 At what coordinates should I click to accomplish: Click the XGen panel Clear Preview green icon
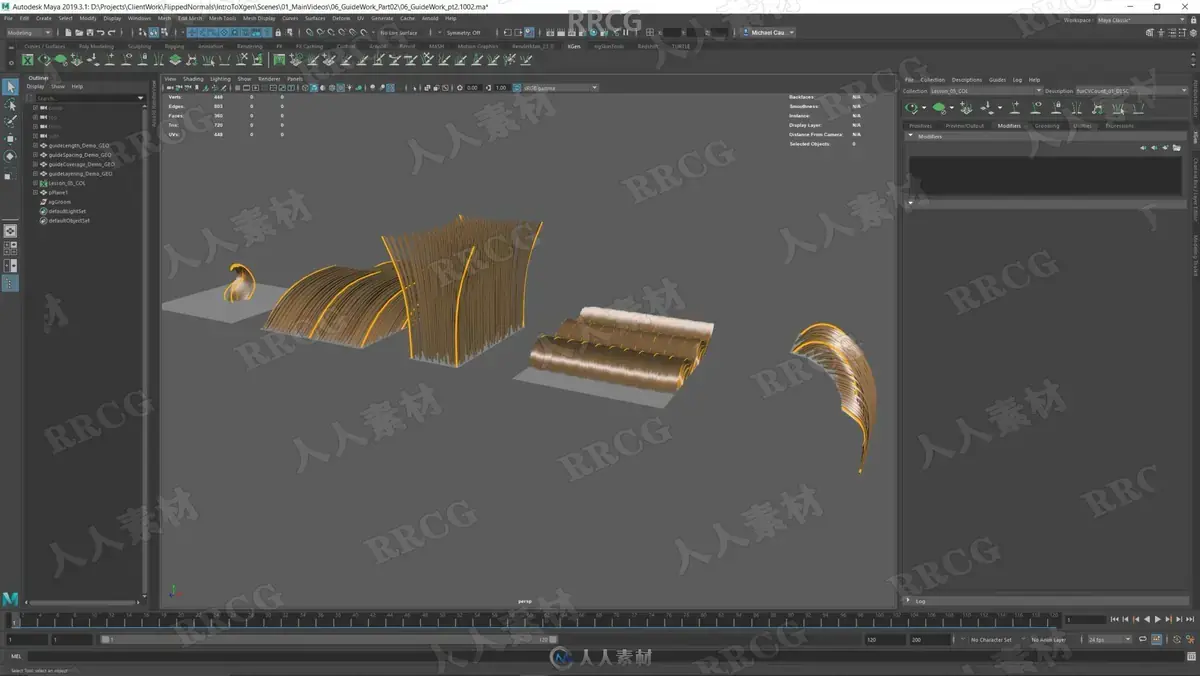tap(939, 107)
